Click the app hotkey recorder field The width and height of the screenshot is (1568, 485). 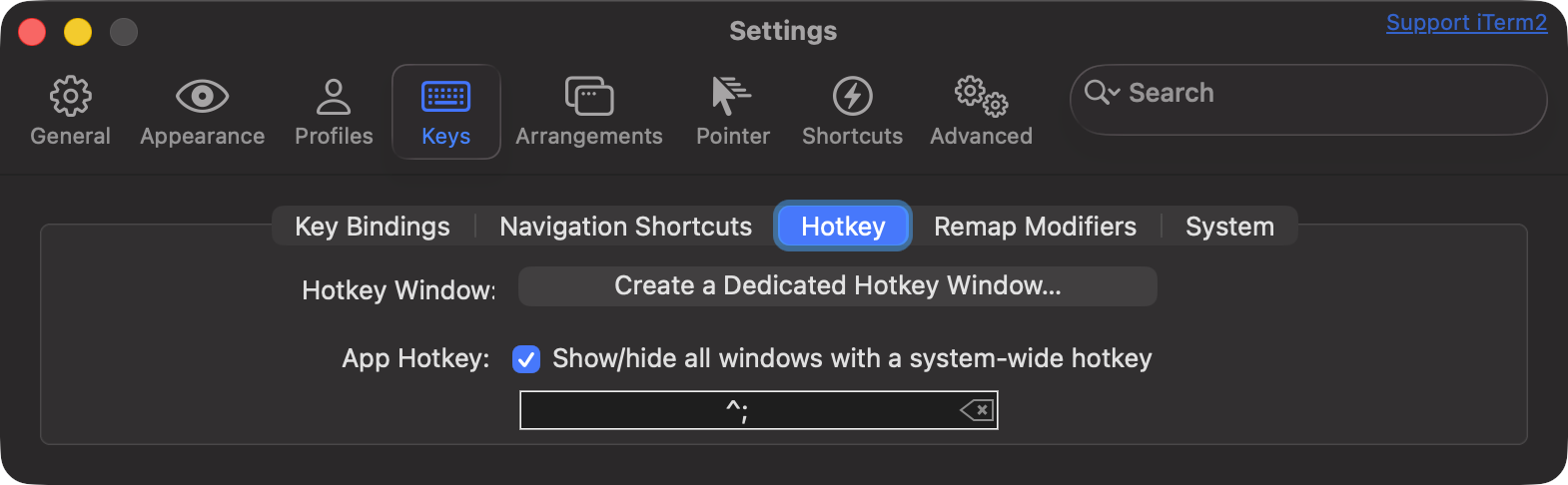[759, 410]
